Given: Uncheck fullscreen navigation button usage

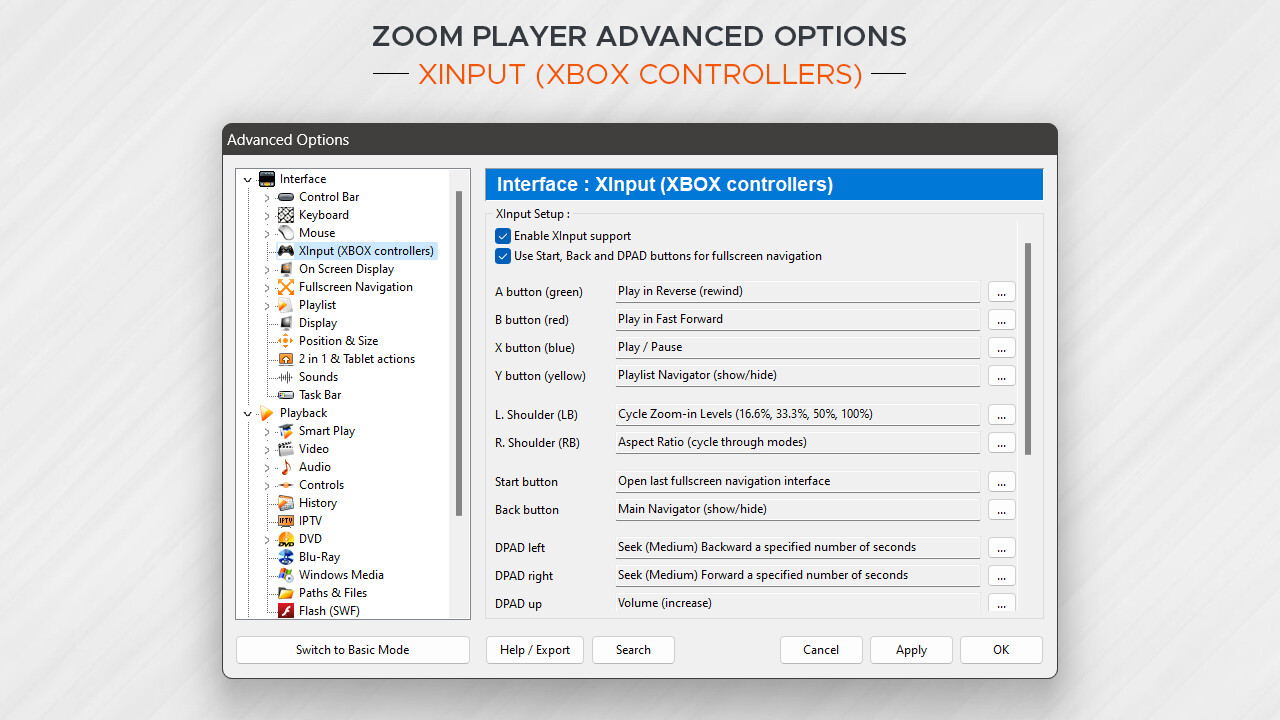Looking at the screenshot, I should point(502,256).
